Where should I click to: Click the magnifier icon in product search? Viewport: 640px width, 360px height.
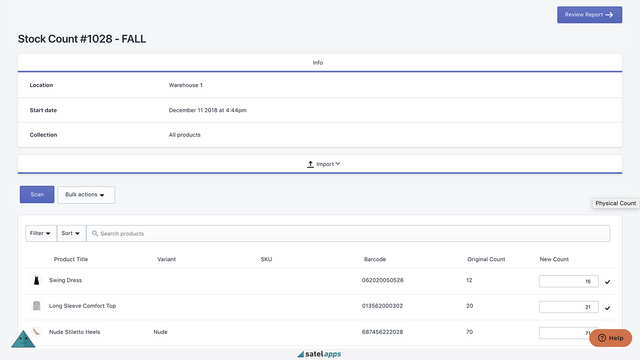pyautogui.click(x=95, y=233)
